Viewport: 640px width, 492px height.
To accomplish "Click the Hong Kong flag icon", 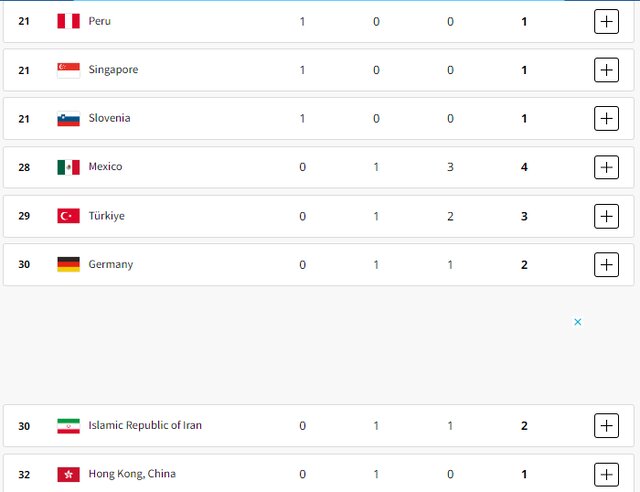I will (x=68, y=474).
